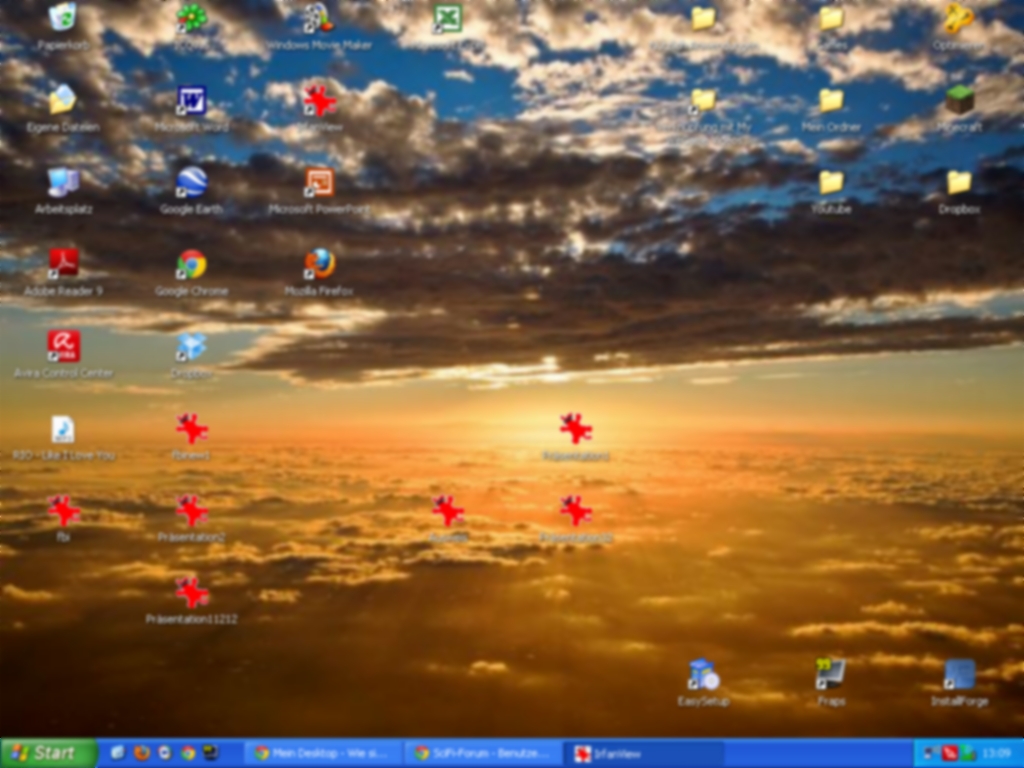Open the EasySetup desktop icon
This screenshot has width=1024, height=768.
tap(703, 675)
